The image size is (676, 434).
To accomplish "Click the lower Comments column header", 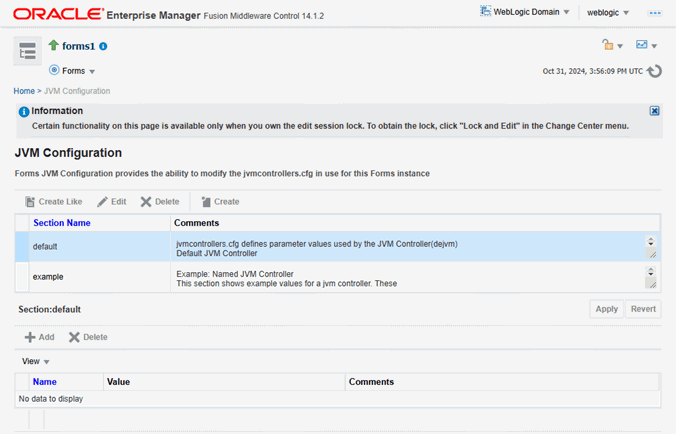I will click(x=371, y=382).
